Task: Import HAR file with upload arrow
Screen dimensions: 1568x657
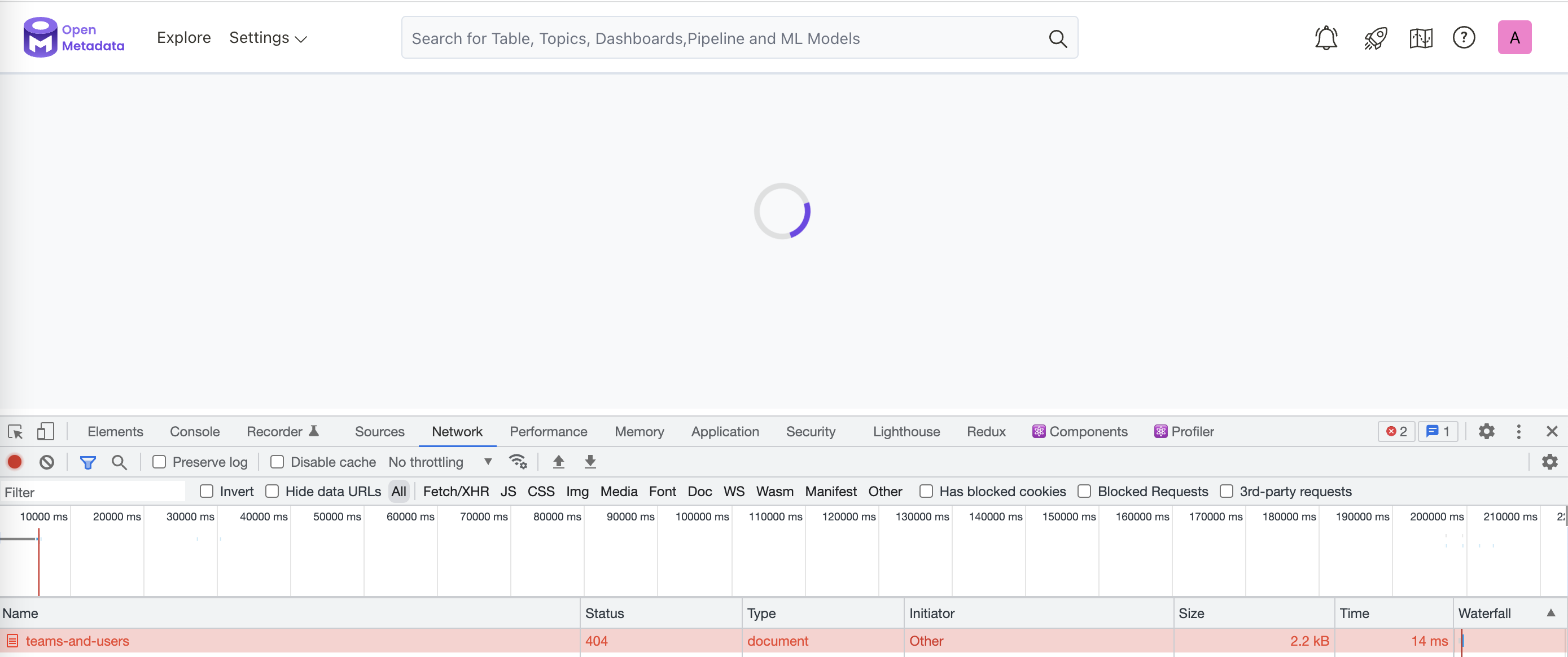Action: coord(558,462)
